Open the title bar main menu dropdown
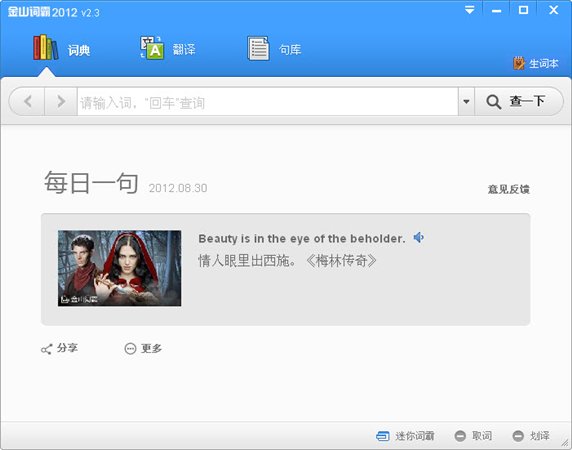The height and width of the screenshot is (450, 572). (470, 10)
